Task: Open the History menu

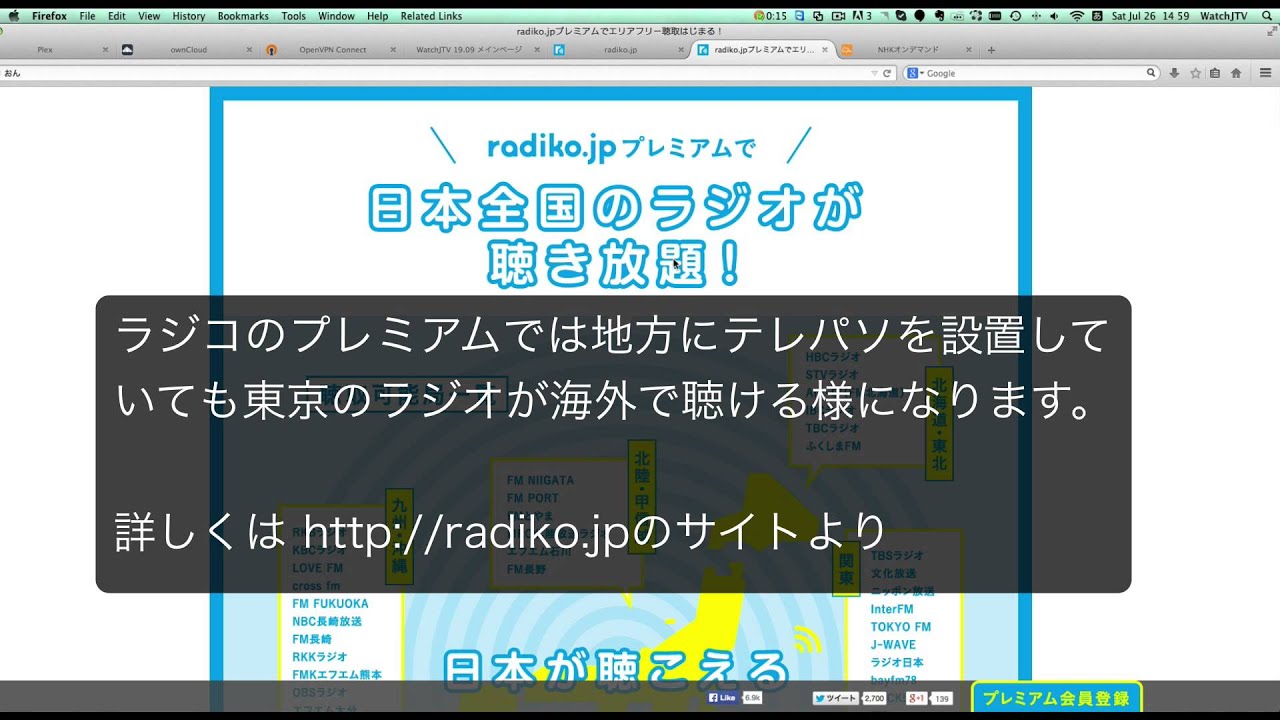Action: 188,16
